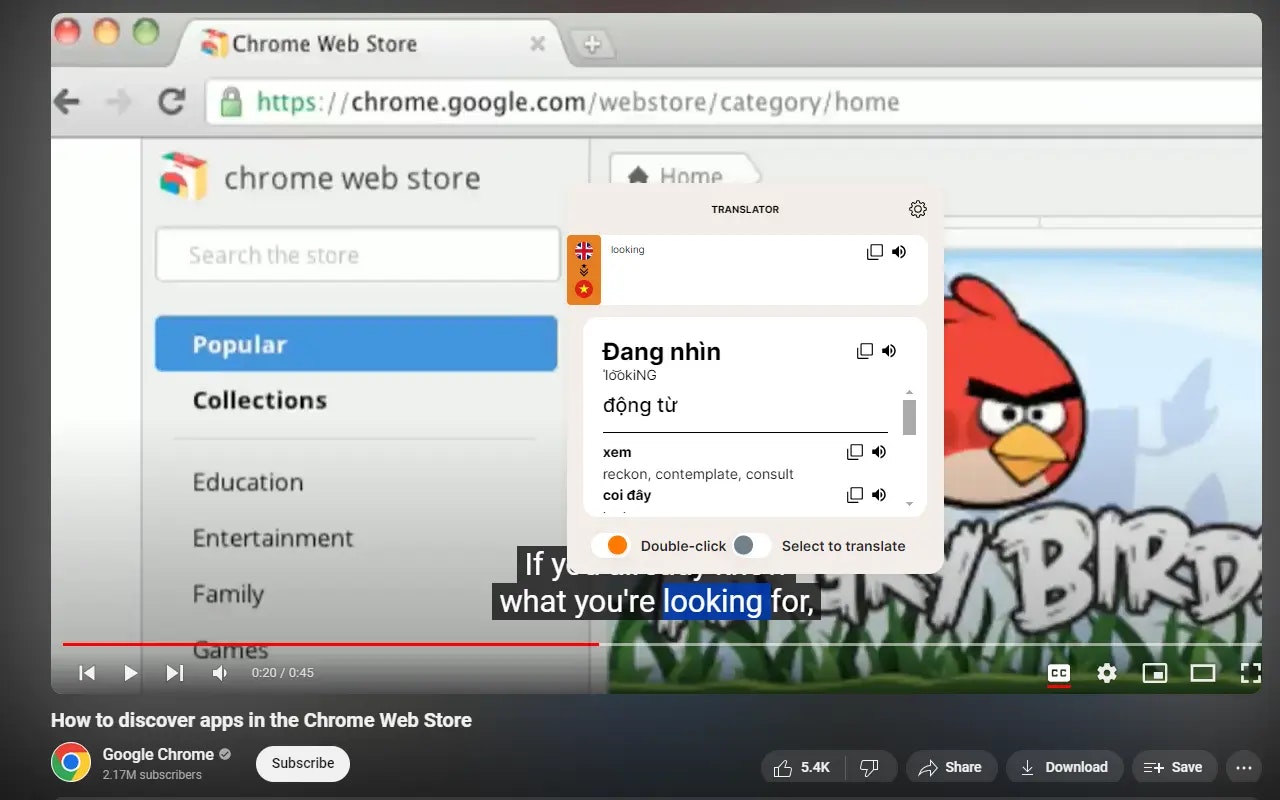Click the Home tab in the video frame

point(685,175)
